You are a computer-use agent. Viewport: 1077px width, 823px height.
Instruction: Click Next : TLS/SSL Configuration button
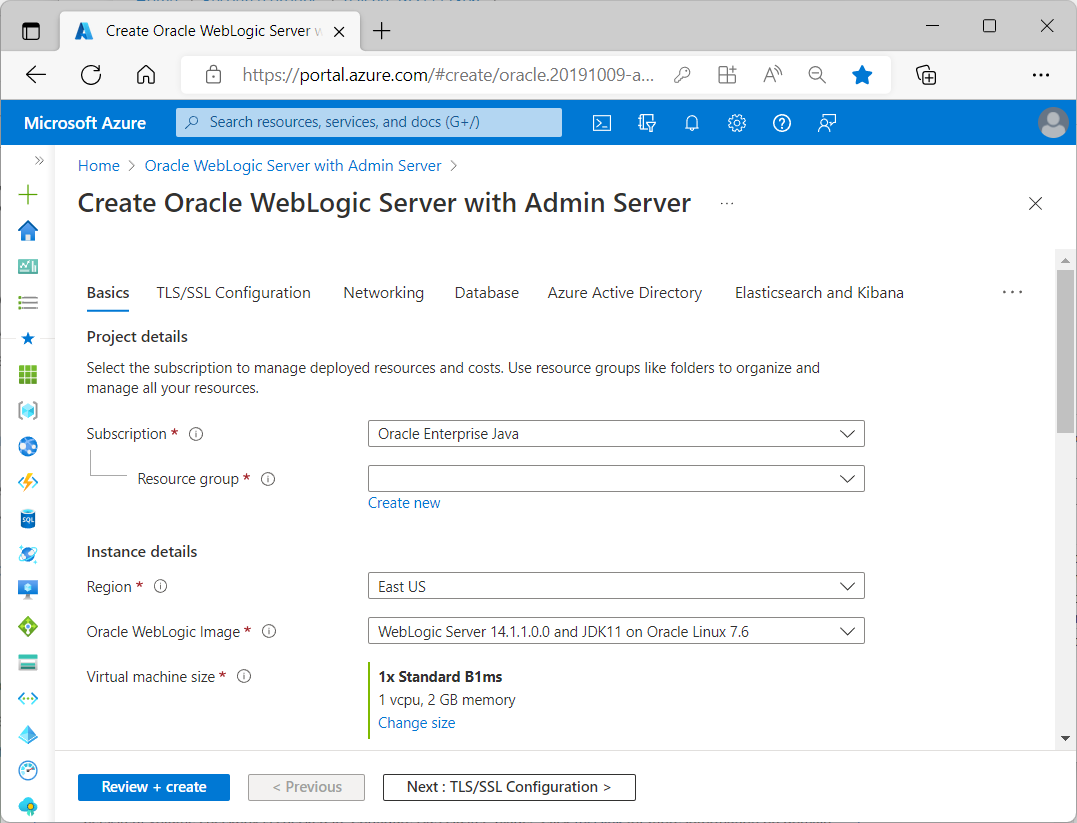pyautogui.click(x=509, y=787)
